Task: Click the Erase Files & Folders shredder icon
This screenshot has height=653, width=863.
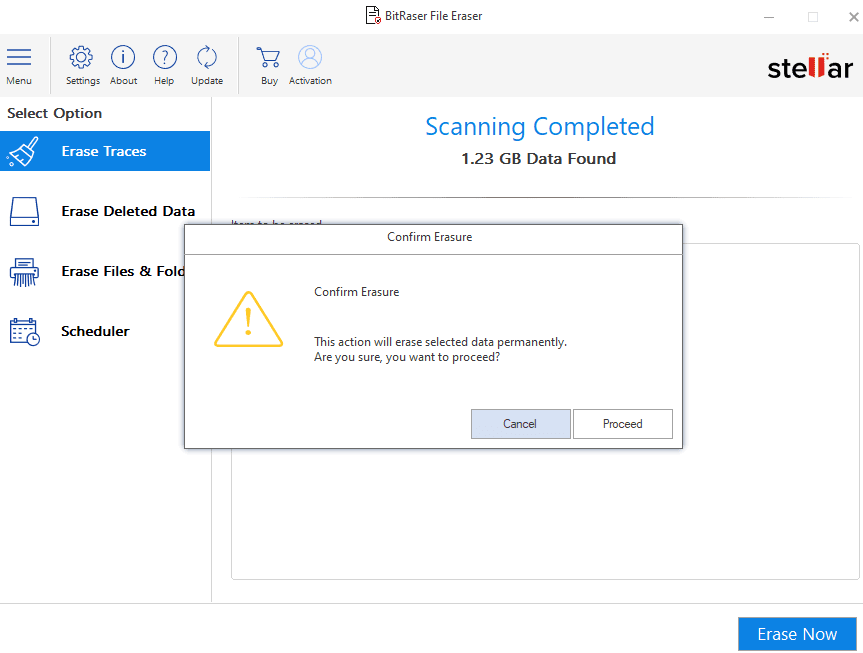Action: coord(24,271)
